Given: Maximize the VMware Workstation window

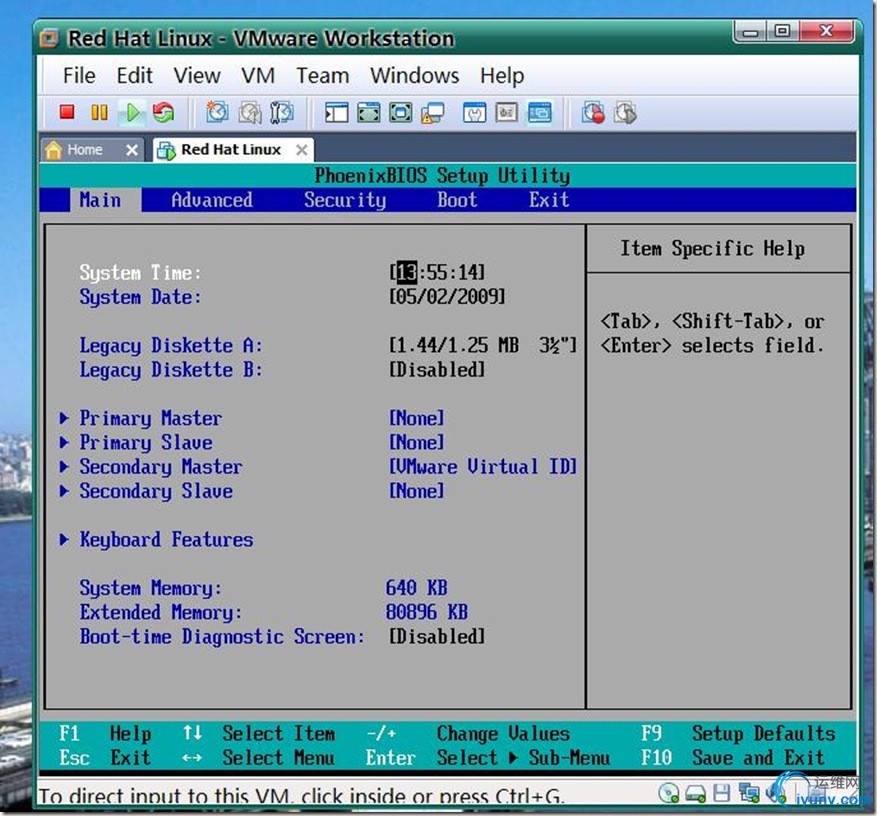Looking at the screenshot, I should tap(783, 31).
